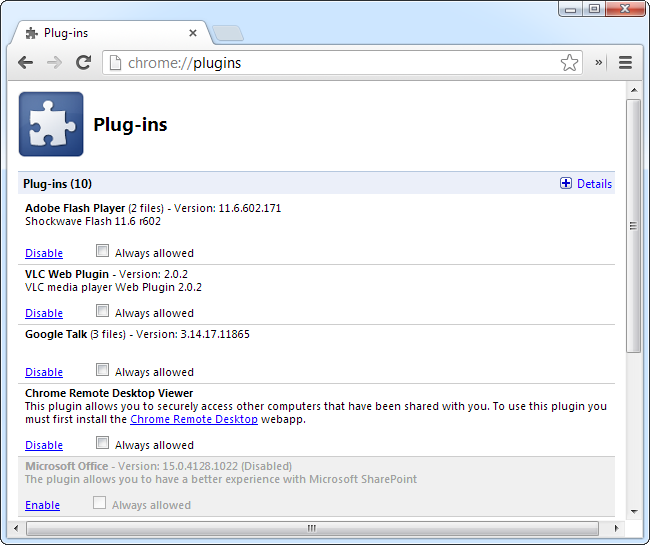Show hidden extensions via the chevron overflow

599,63
